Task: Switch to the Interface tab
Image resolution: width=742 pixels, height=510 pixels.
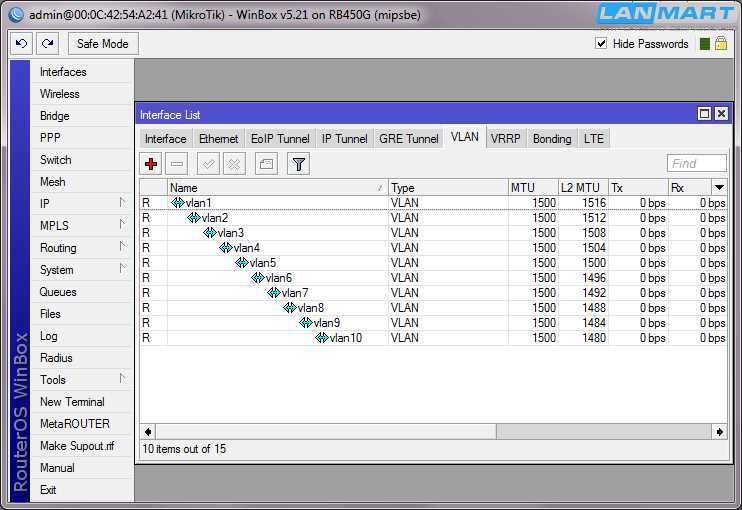Action: (x=166, y=139)
